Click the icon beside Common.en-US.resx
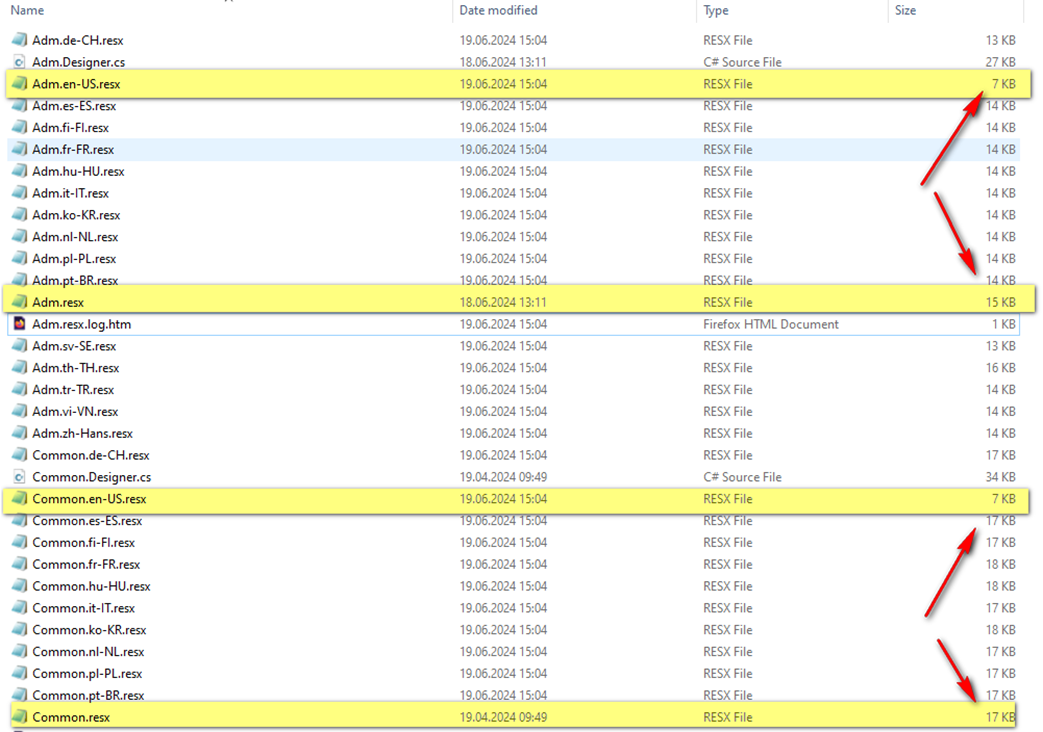The height and width of the screenshot is (732, 1043). (18, 499)
